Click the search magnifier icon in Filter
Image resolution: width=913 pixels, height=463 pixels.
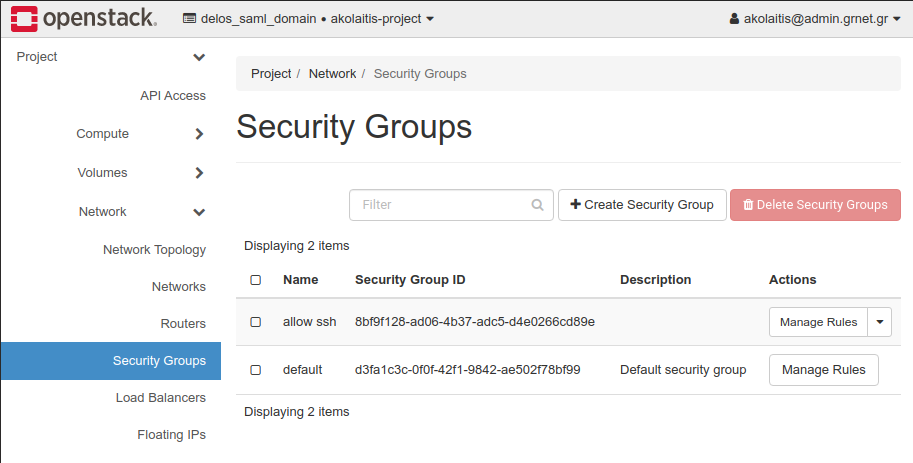(538, 205)
